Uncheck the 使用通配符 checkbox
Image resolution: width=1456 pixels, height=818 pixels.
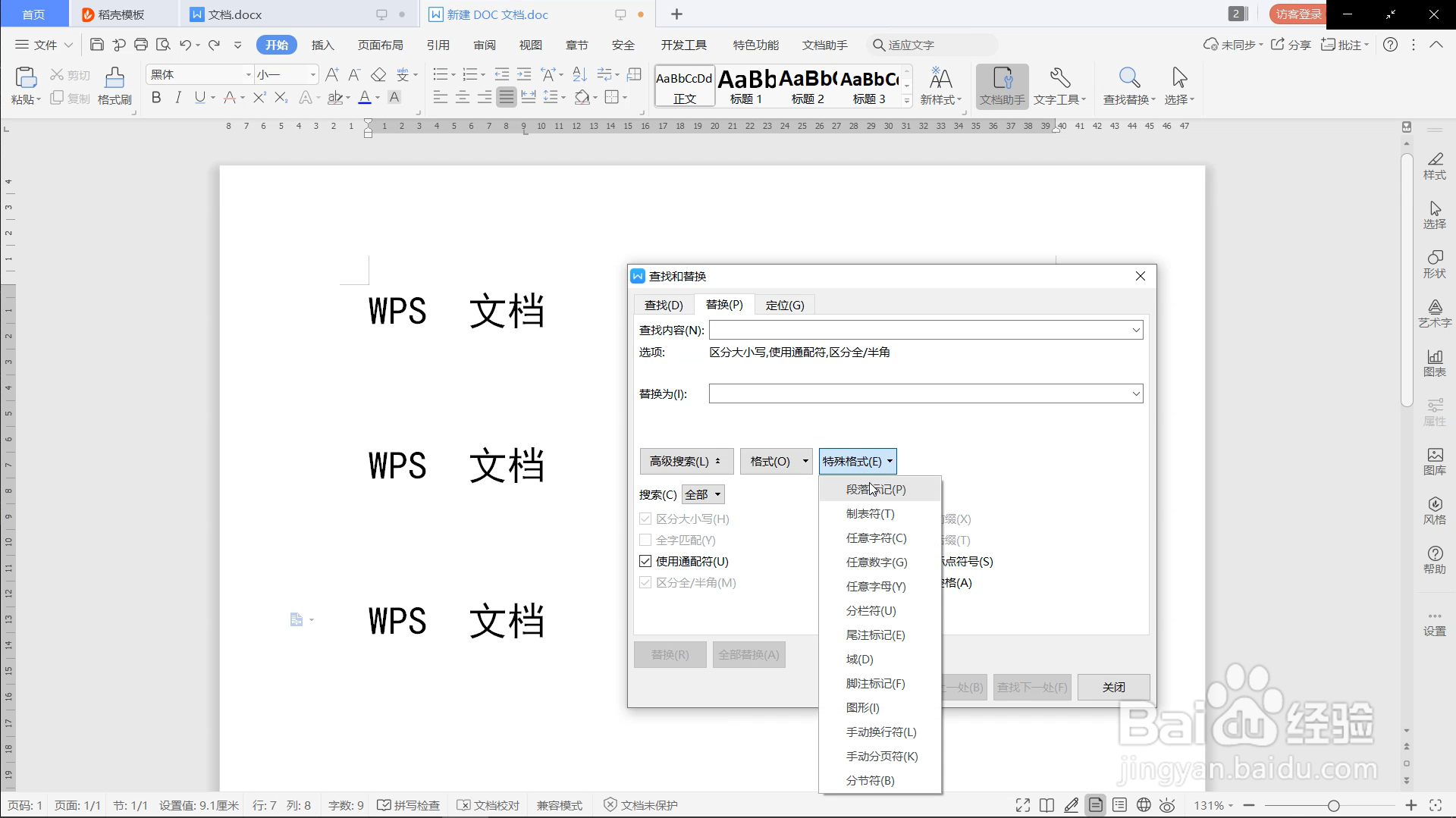(645, 561)
